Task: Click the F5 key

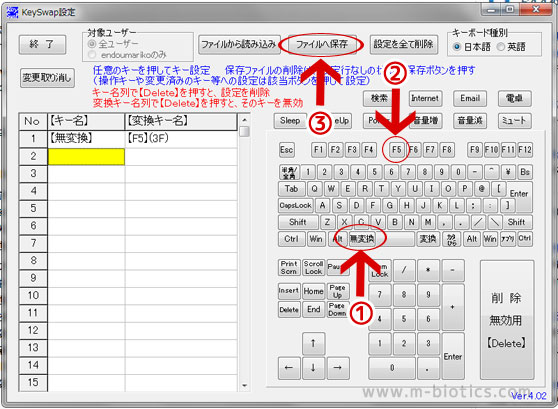Action: pyautogui.click(x=396, y=150)
